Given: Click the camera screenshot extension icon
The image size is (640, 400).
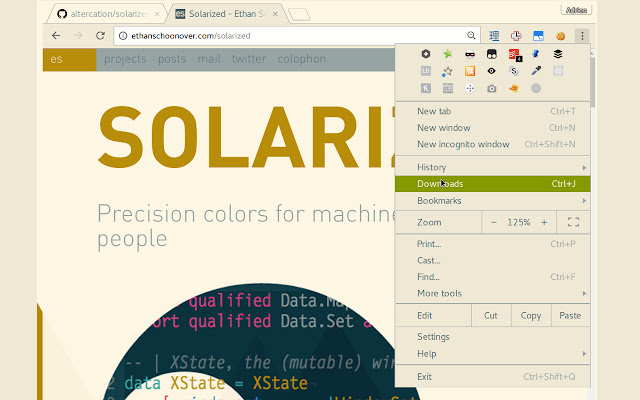Looking at the screenshot, I should (x=492, y=88).
